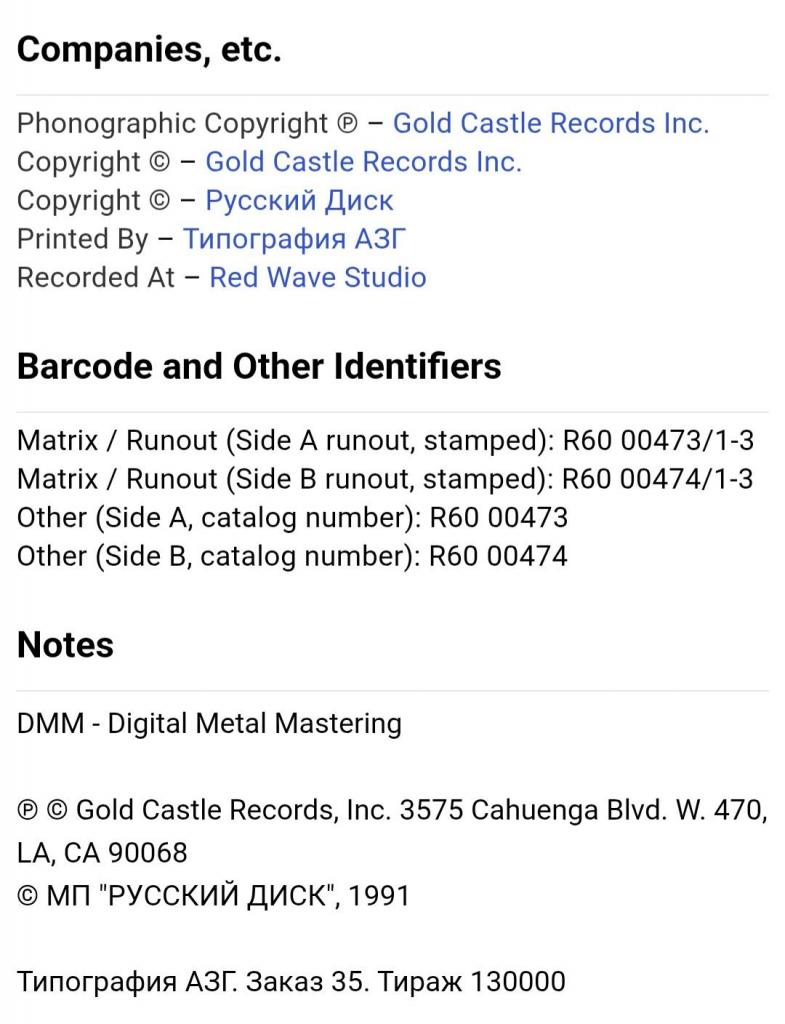This screenshot has height=1024, width=785.
Task: Click the "Notes" section heading
Action: tap(65, 645)
